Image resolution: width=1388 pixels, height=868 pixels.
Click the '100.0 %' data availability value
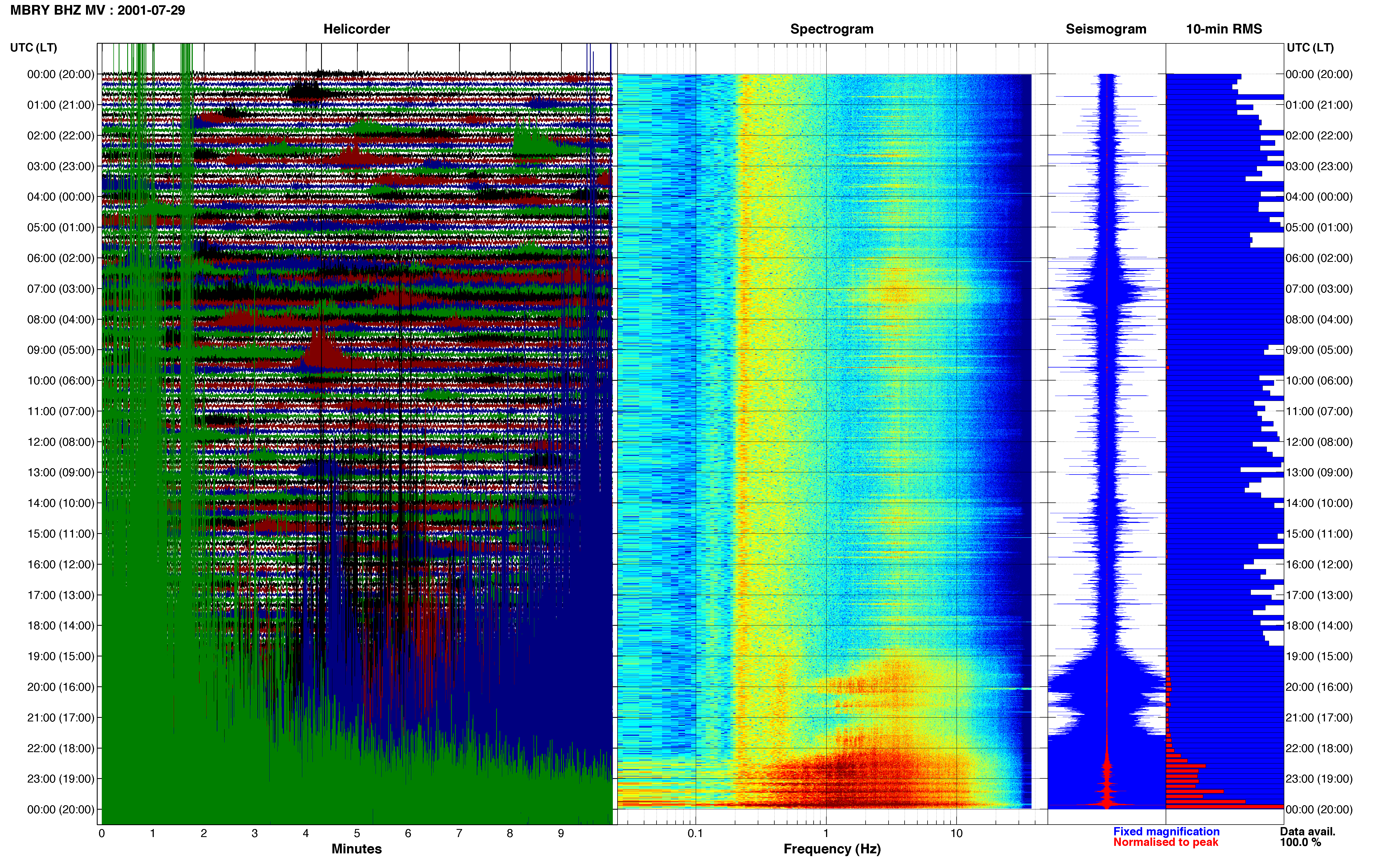(1300, 843)
